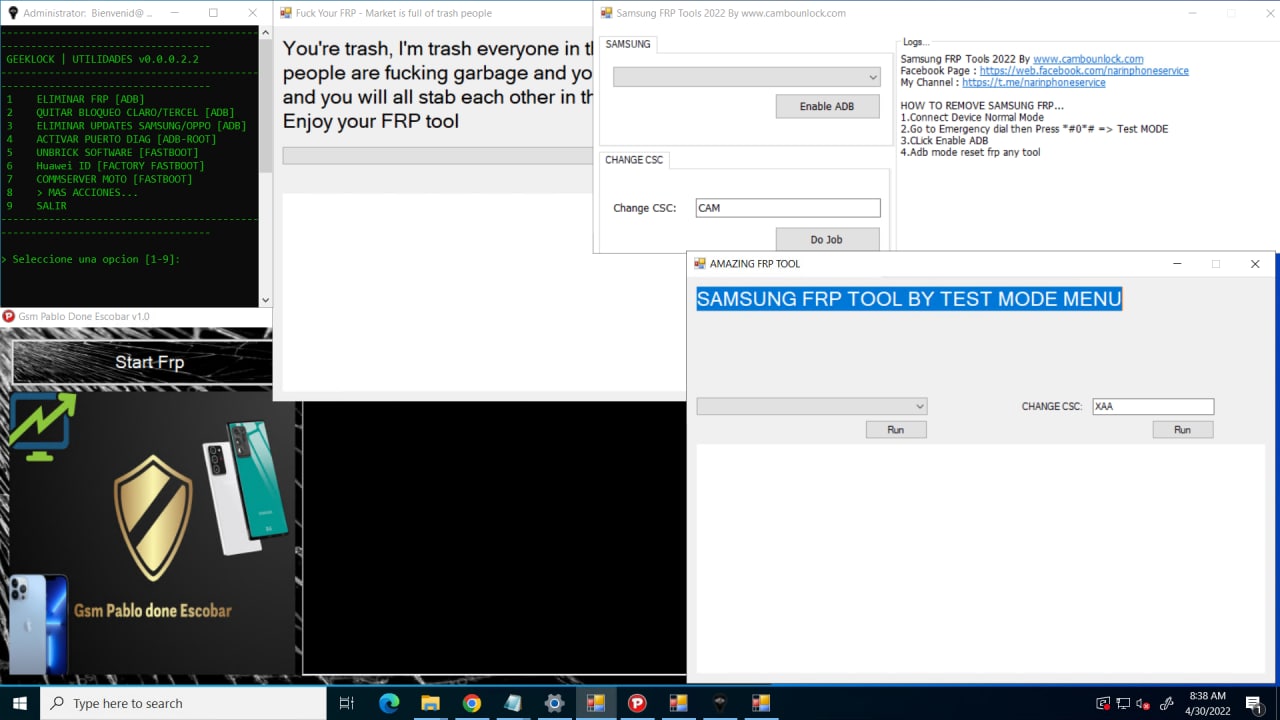Viewport: 1280px width, 720px height.
Task: Open Settings gear in the taskbar
Action: (x=554, y=703)
